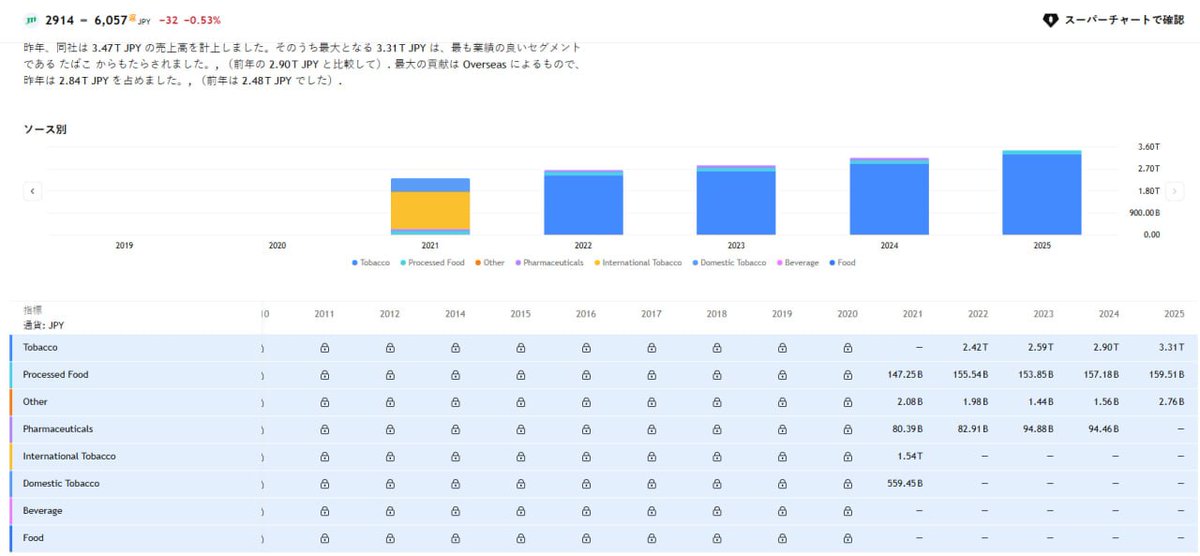Click the 2016 column header in the table
The image size is (1200, 556).
586,314
